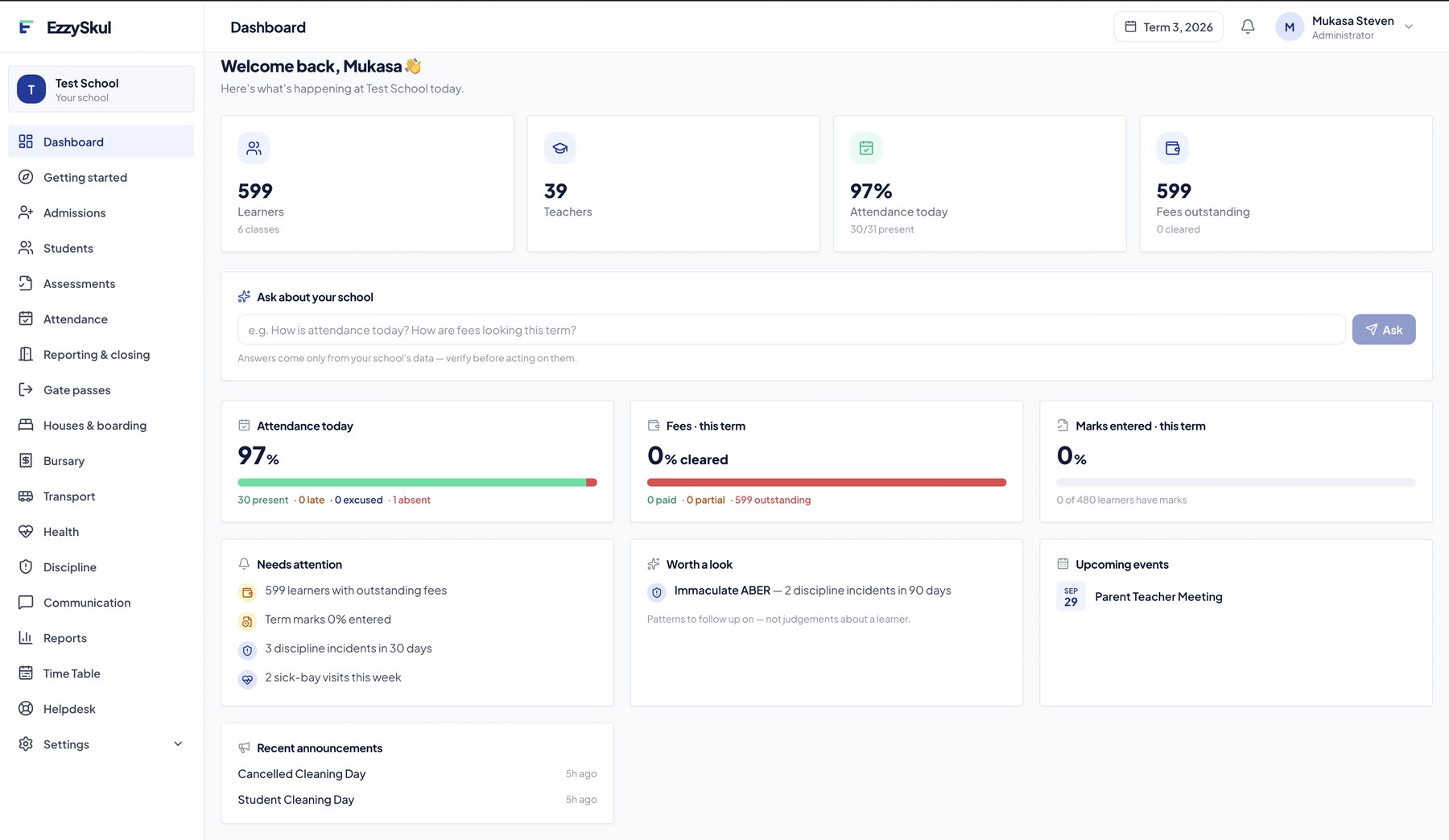Open Bursary in the sidebar
1449x840 pixels.
(x=101, y=460)
